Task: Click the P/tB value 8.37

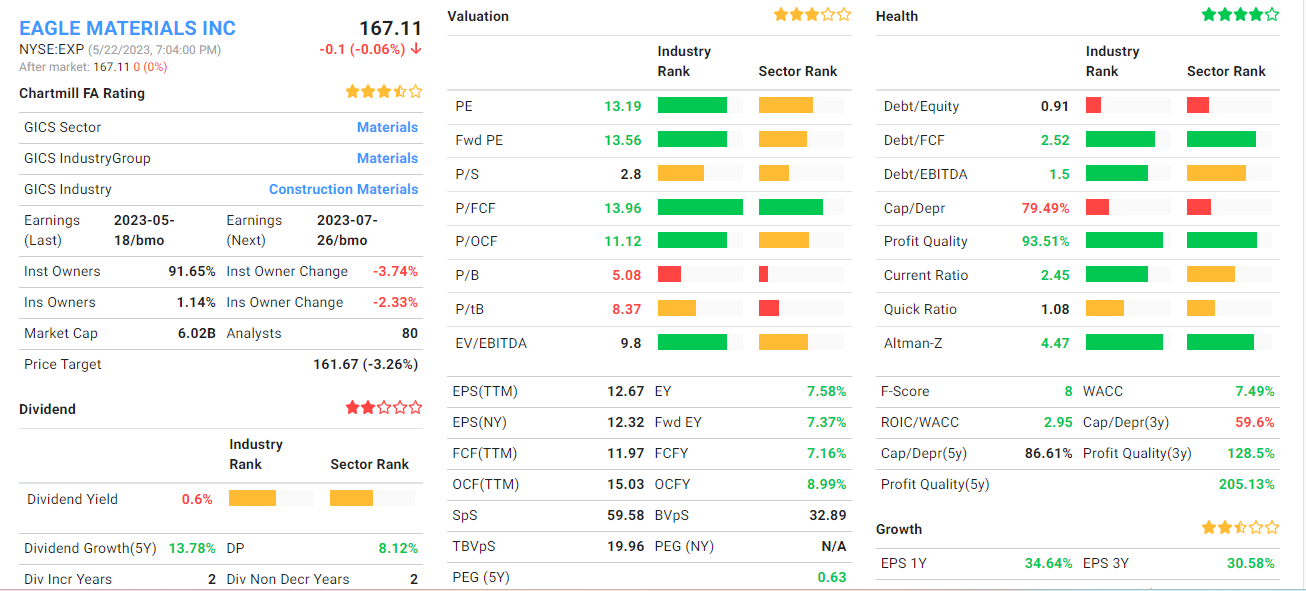Action: pos(627,309)
